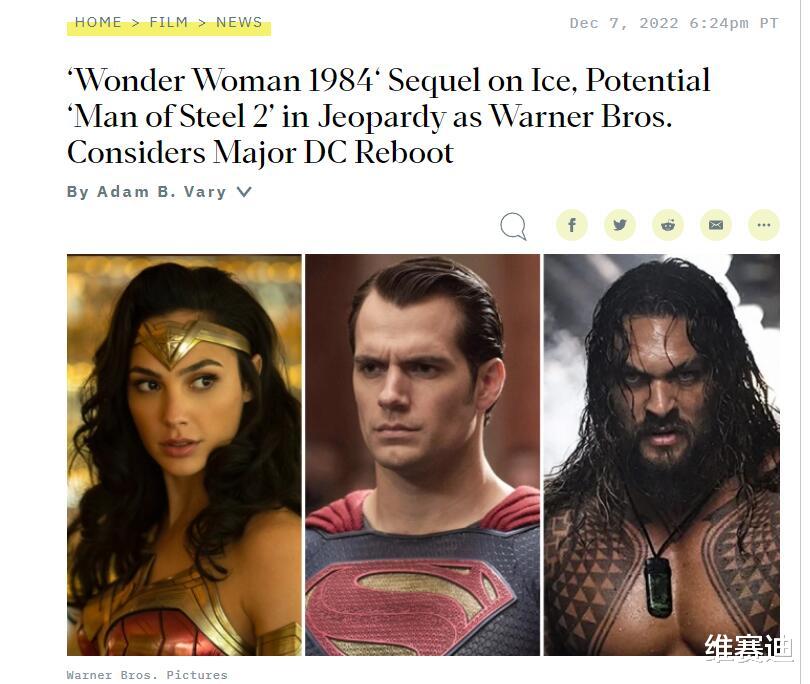Image resolution: width=810 pixels, height=684 pixels.
Task: Click the Chinese watermark on Aquaman image
Action: [x=749, y=648]
